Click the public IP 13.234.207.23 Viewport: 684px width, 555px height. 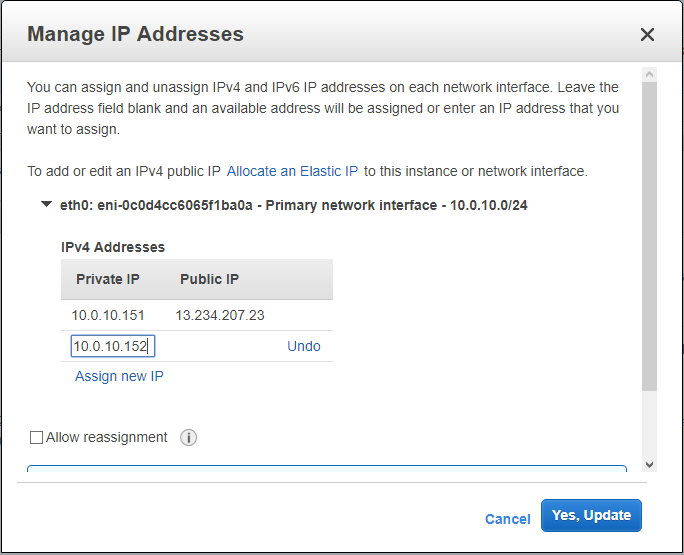coord(220,315)
